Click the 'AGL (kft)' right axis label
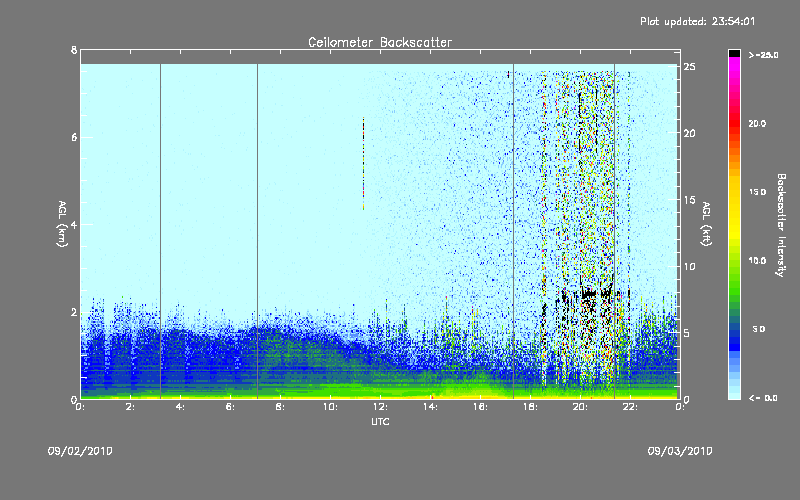The width and height of the screenshot is (800, 500). pos(706,224)
